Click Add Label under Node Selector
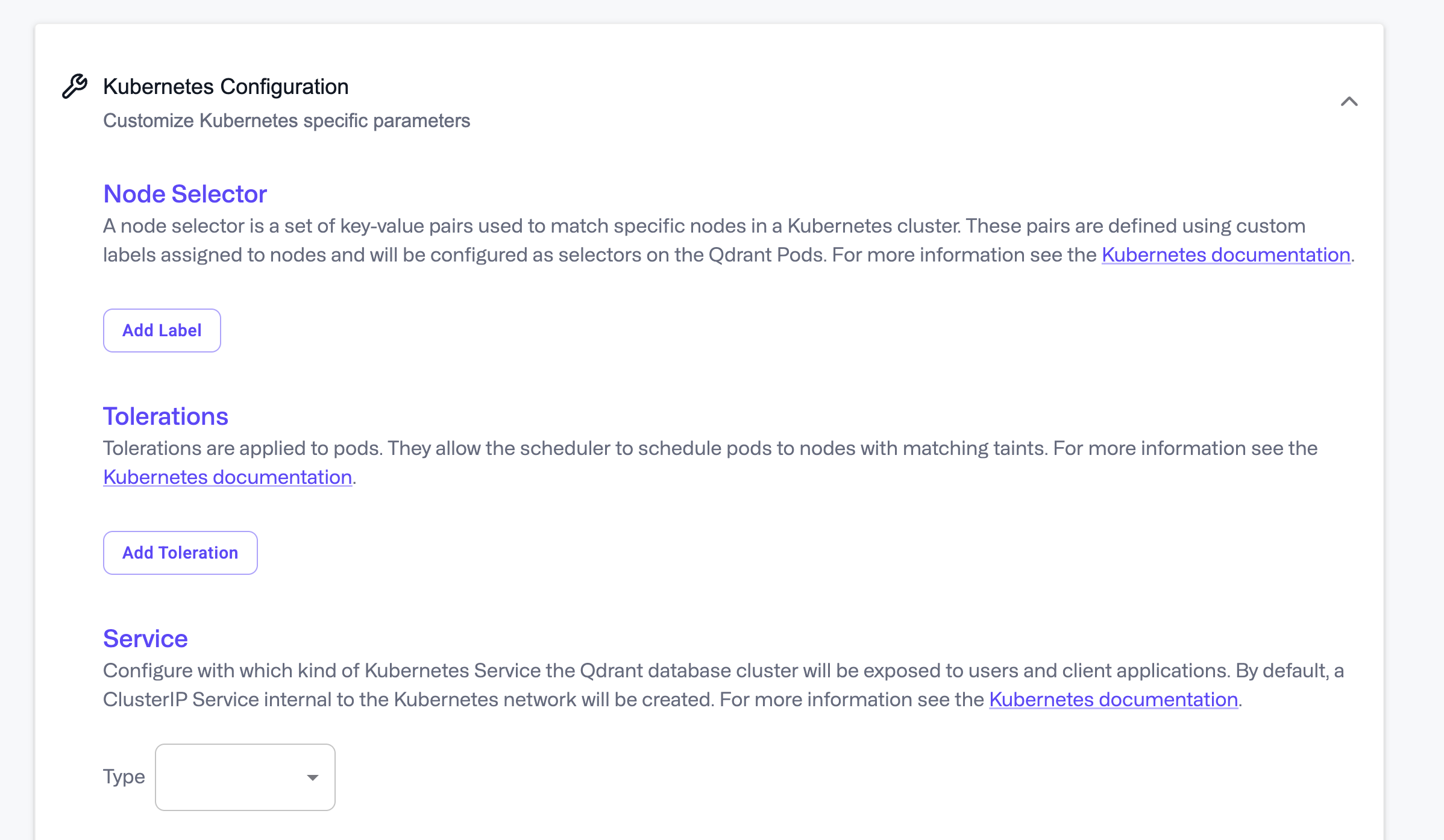The height and width of the screenshot is (840, 1444). point(162,330)
